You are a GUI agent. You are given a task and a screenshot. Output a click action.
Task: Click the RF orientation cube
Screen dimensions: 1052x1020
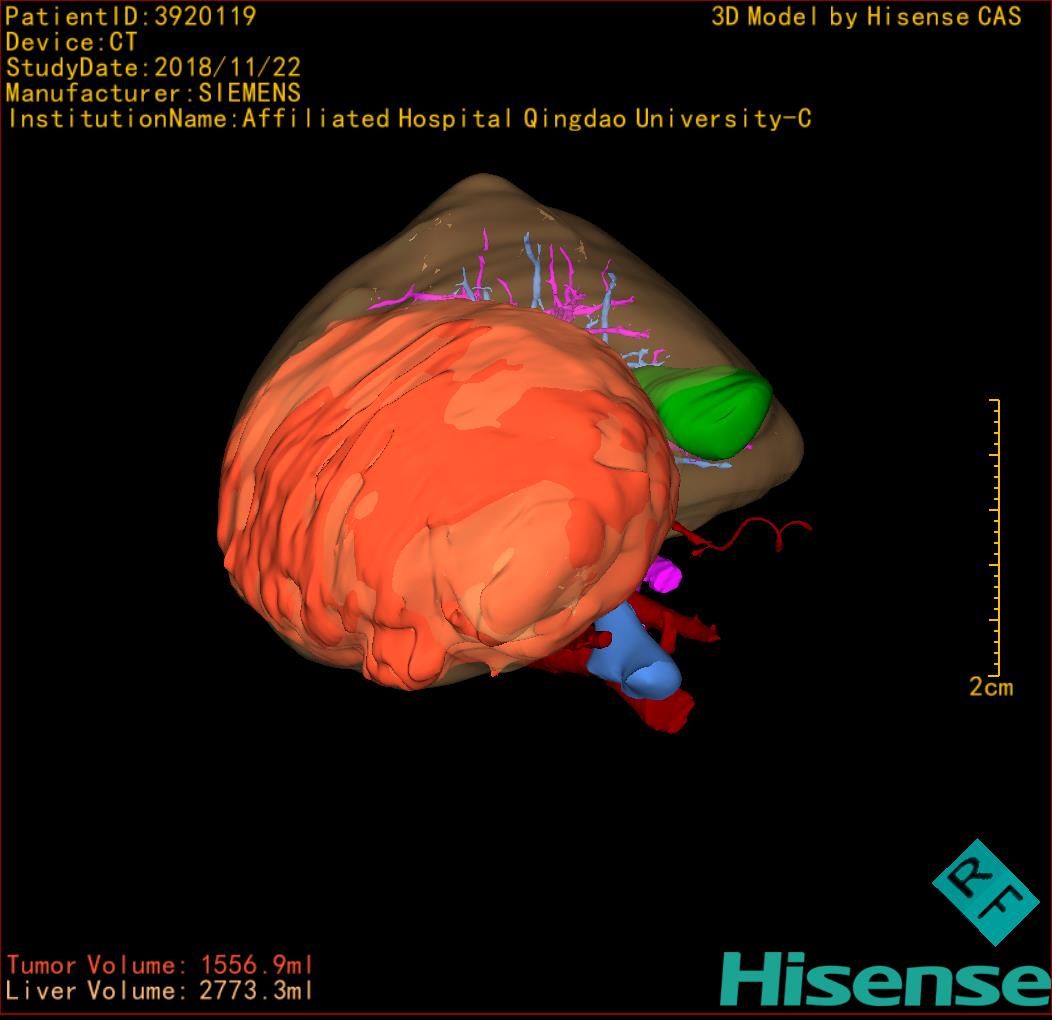coord(985,892)
